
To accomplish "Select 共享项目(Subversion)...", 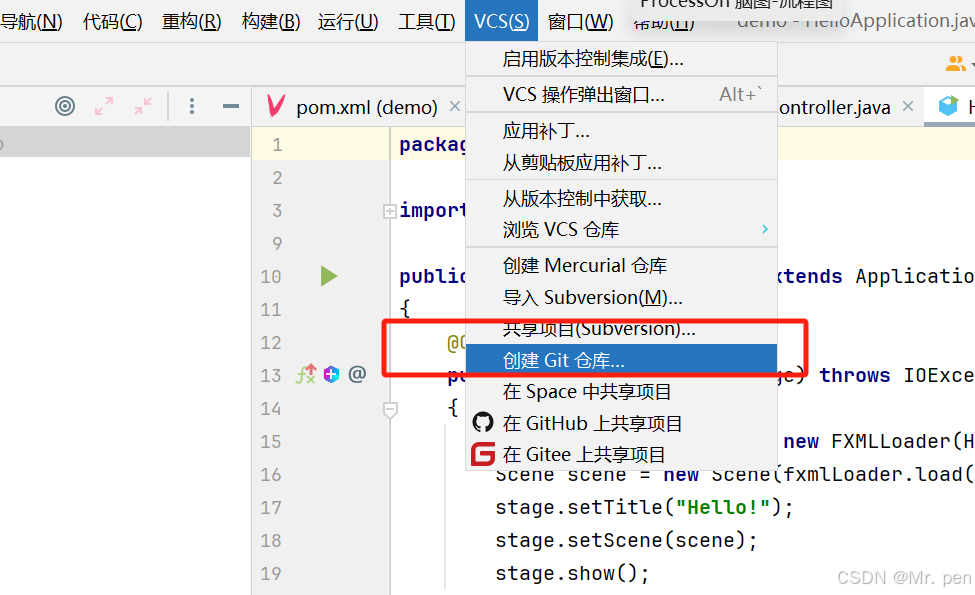I will [621, 329].
